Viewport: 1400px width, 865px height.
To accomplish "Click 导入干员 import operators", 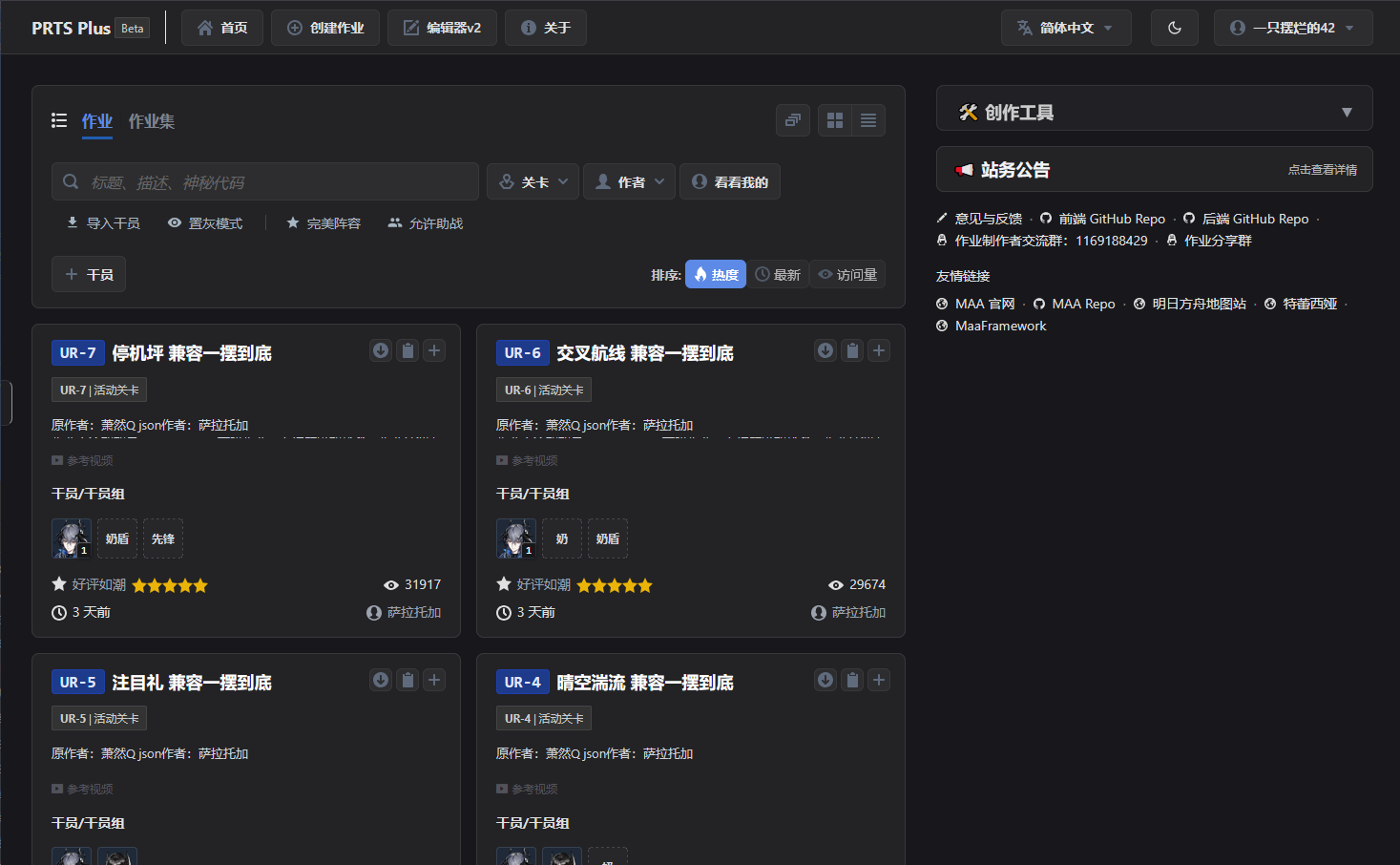I will [103, 223].
